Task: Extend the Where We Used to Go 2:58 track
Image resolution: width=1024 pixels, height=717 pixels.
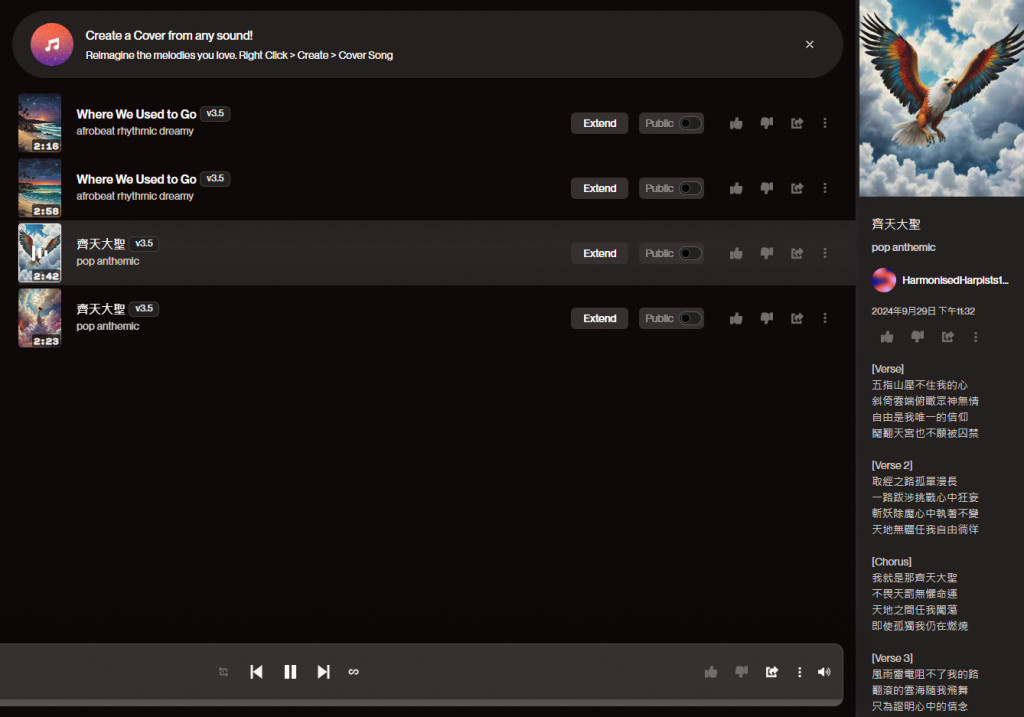Action: coord(600,188)
